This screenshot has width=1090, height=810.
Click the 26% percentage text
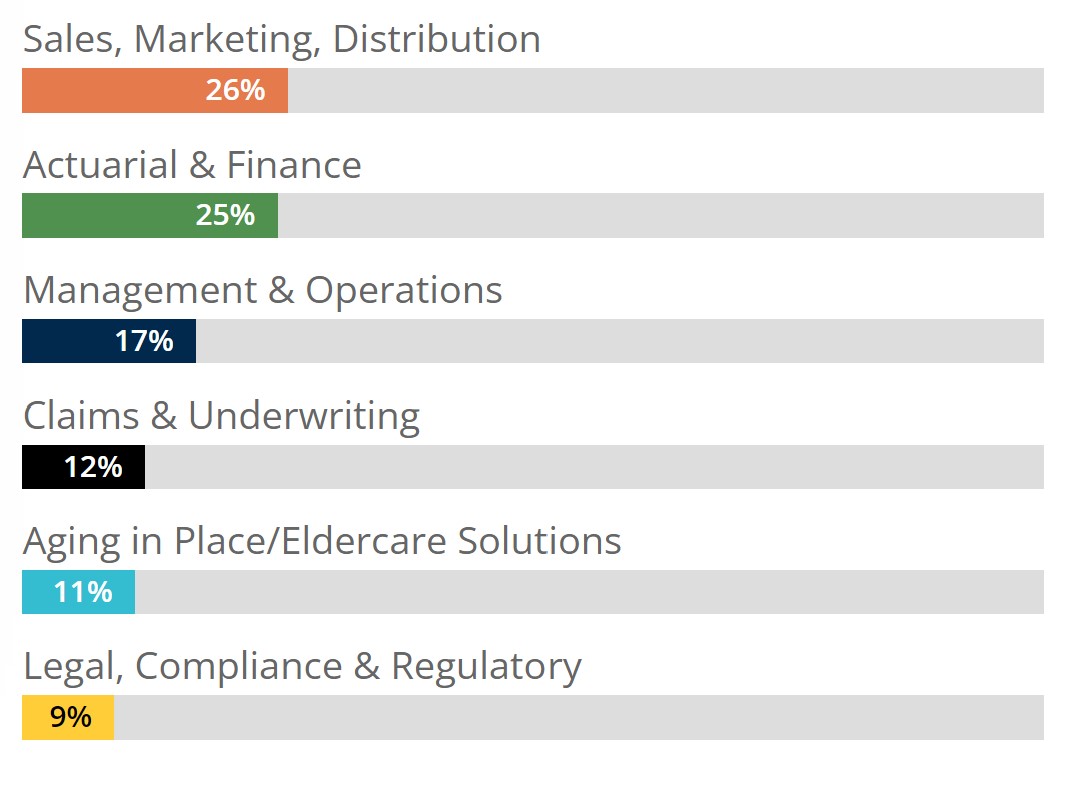(x=235, y=90)
